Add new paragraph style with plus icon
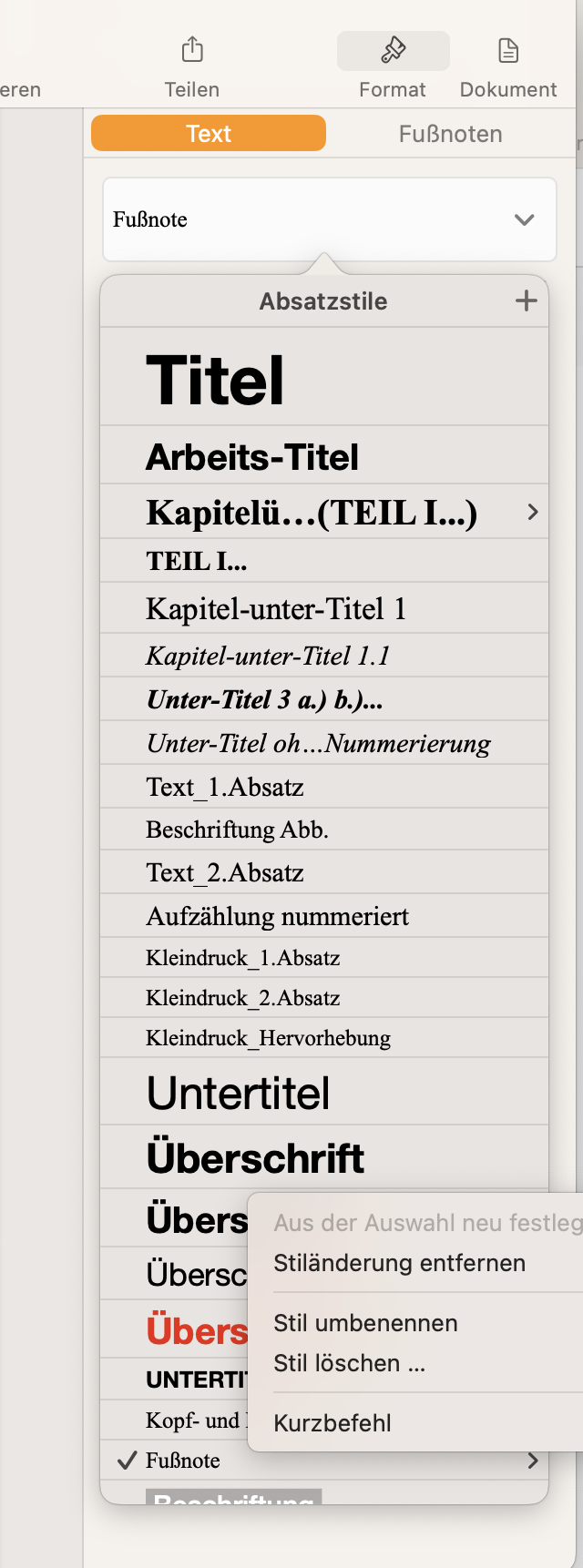Viewport: 583px width, 1568px height. (527, 301)
